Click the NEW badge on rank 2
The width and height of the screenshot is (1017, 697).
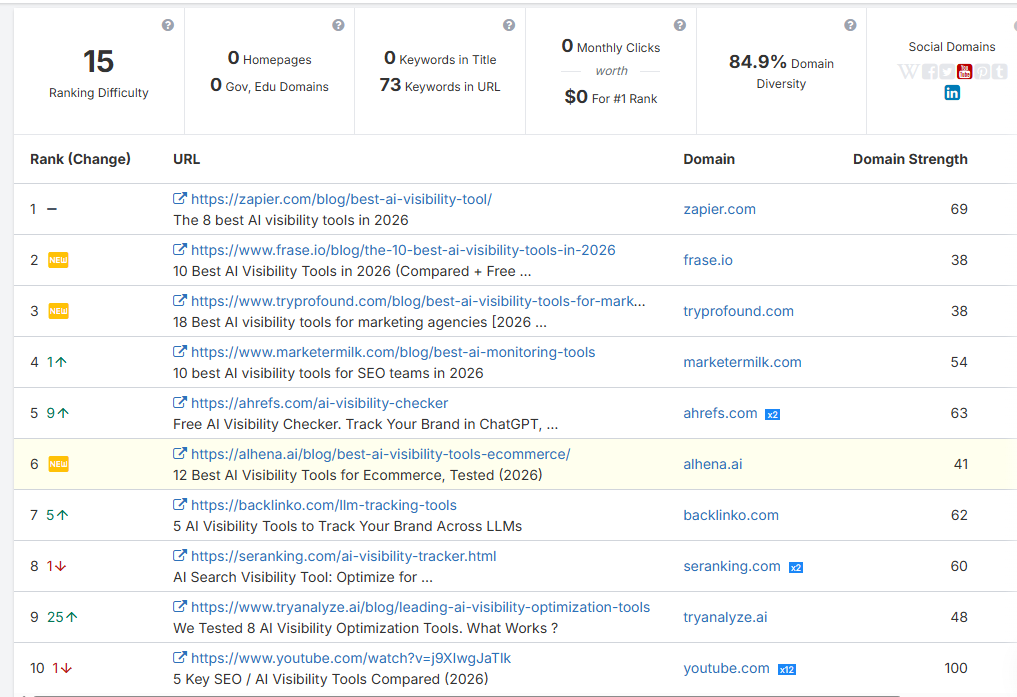click(x=58, y=260)
